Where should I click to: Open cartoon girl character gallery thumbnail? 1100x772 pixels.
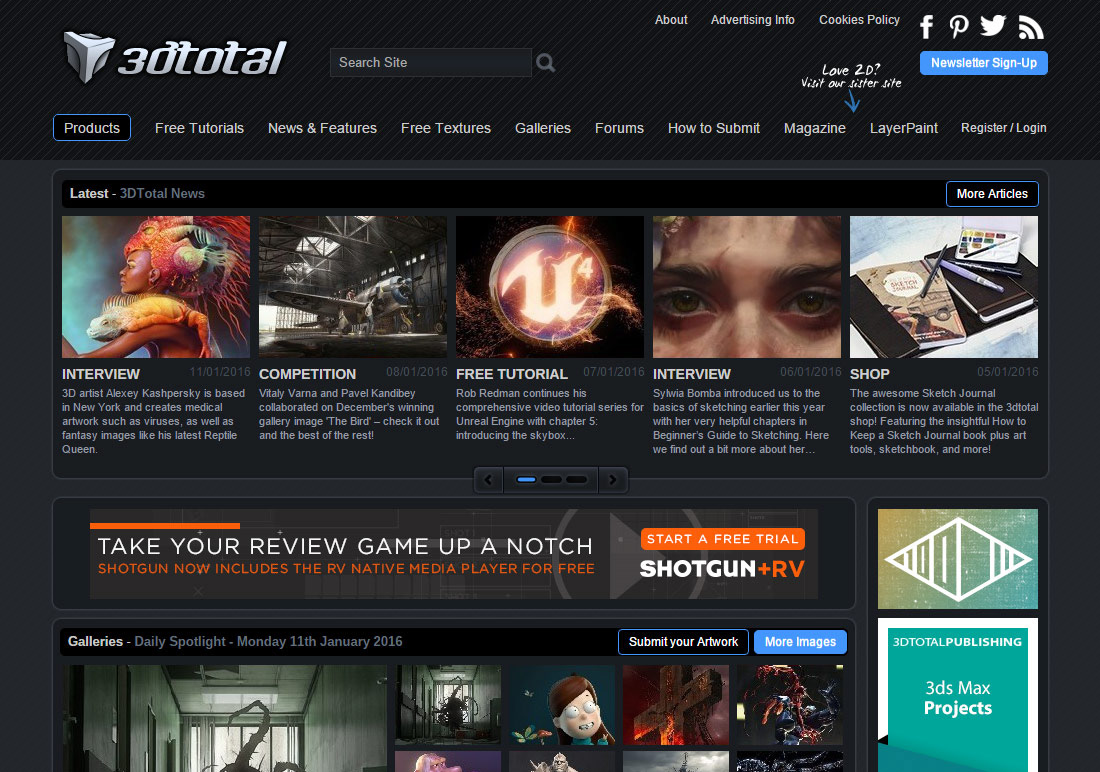click(562, 705)
